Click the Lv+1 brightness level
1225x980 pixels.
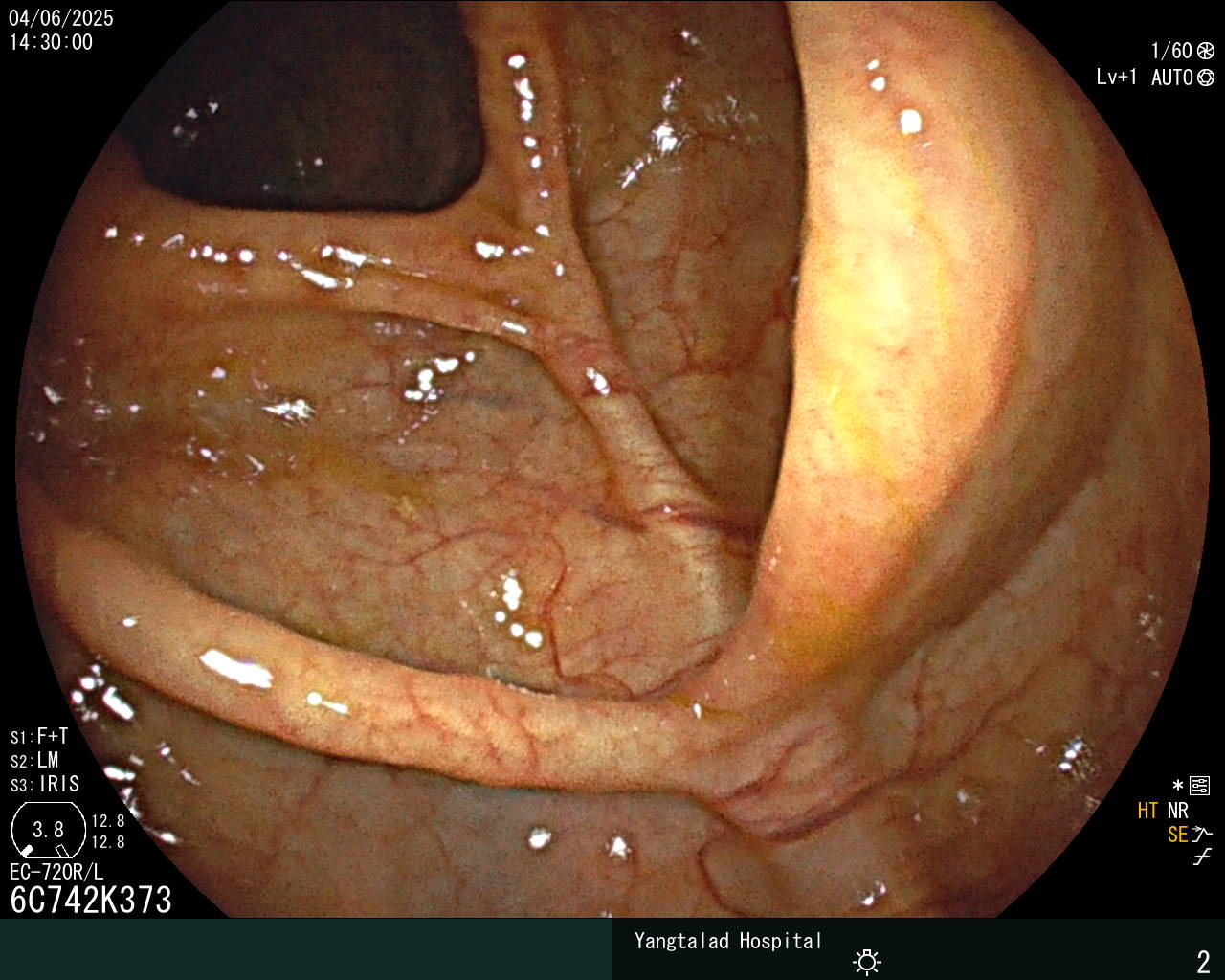1117,78
